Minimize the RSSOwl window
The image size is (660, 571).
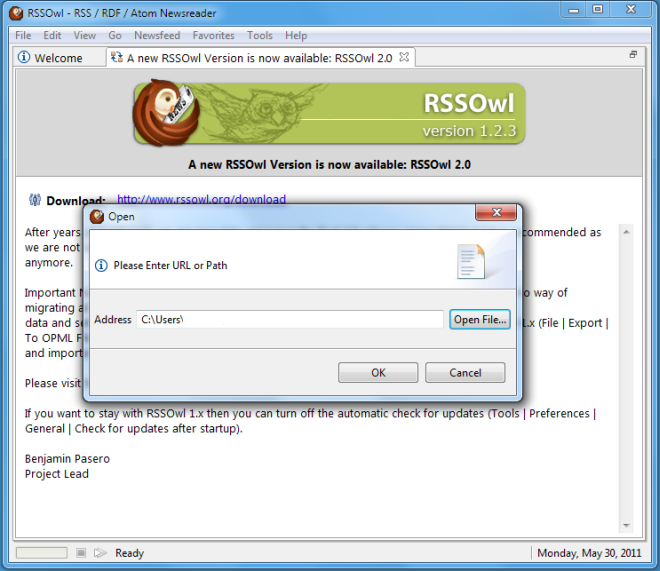pos(574,10)
